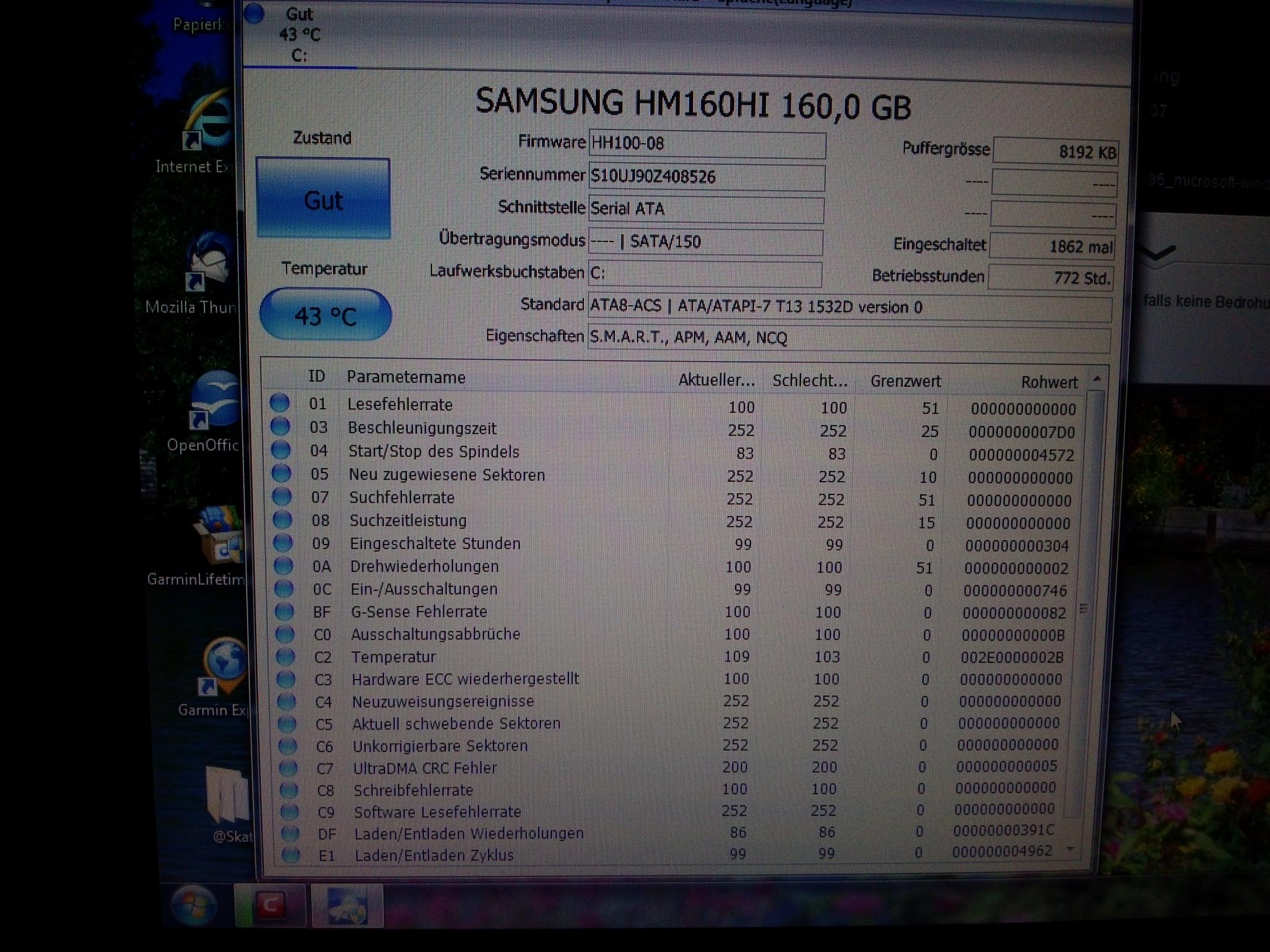Sort by Parametername column header
The width and height of the screenshot is (1270, 952).
(406, 377)
